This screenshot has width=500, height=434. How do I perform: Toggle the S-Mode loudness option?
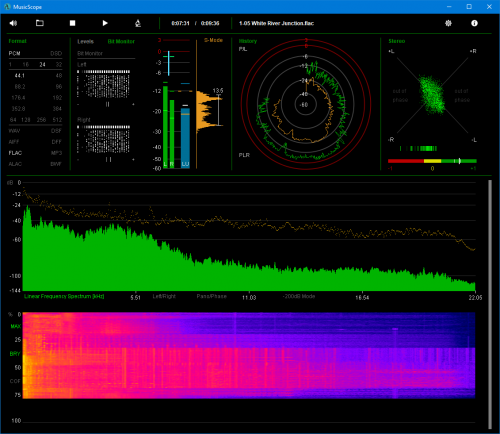[213, 40]
